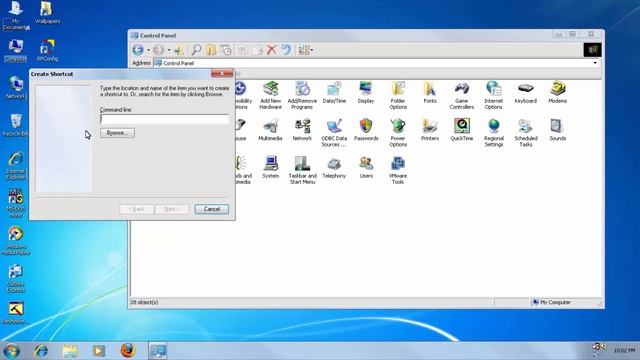
Task: Click the red Delete X toolbar icon
Action: (x=271, y=50)
